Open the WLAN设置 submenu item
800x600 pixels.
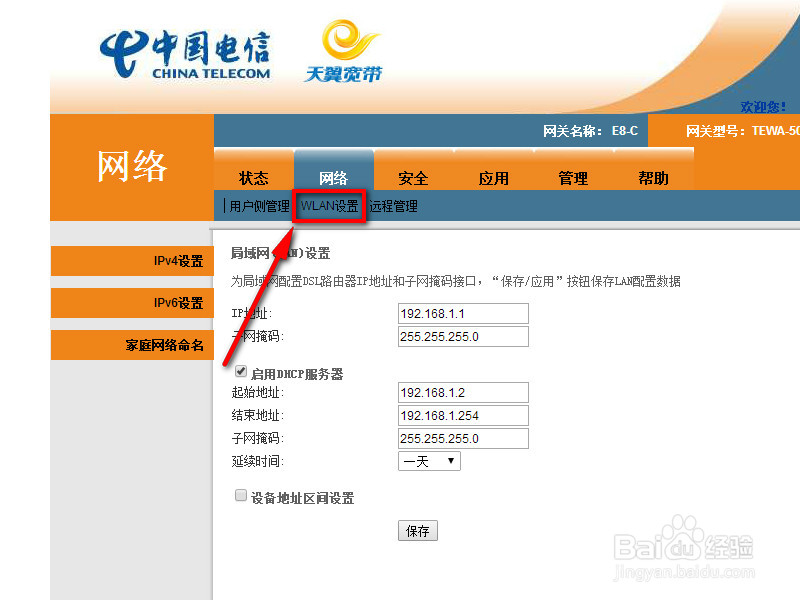330,206
